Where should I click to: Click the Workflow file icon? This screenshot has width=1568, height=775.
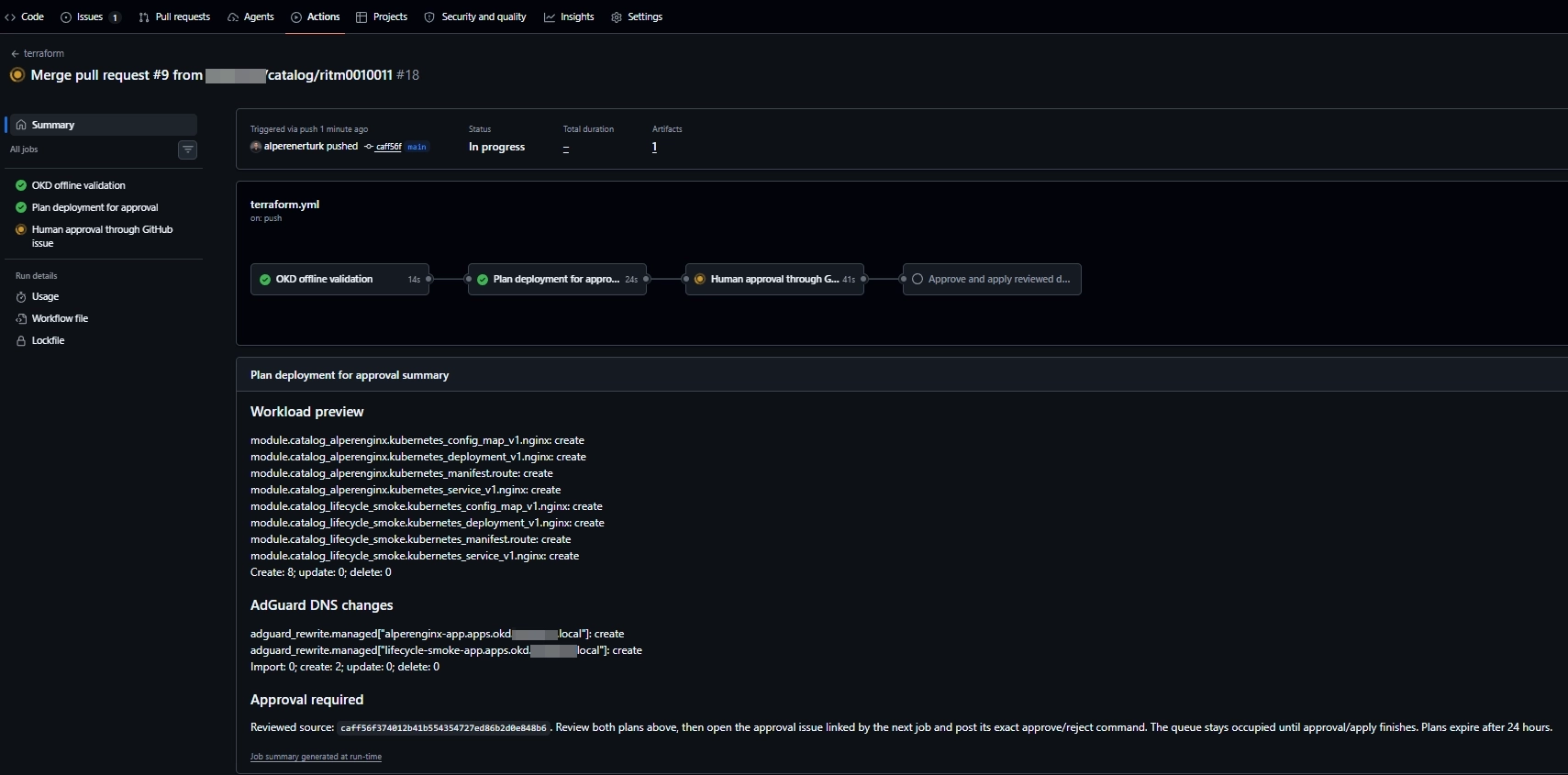click(x=21, y=318)
